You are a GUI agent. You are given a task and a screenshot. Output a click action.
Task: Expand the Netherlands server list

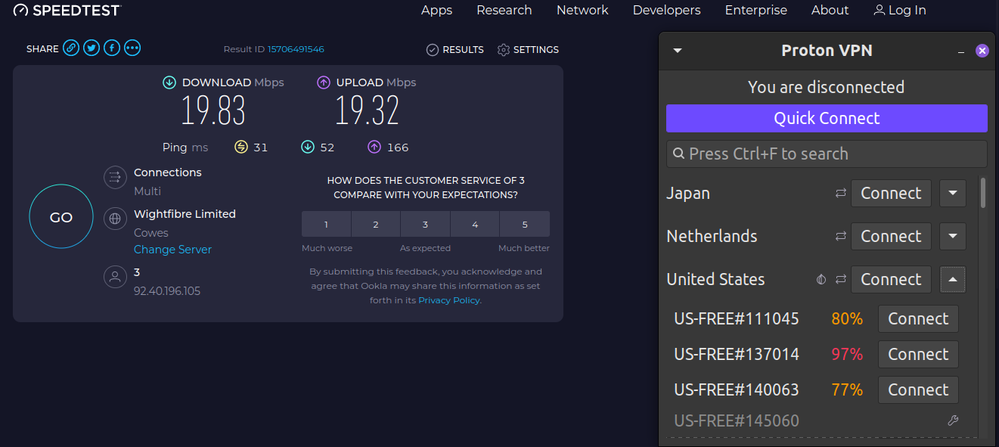[954, 236]
